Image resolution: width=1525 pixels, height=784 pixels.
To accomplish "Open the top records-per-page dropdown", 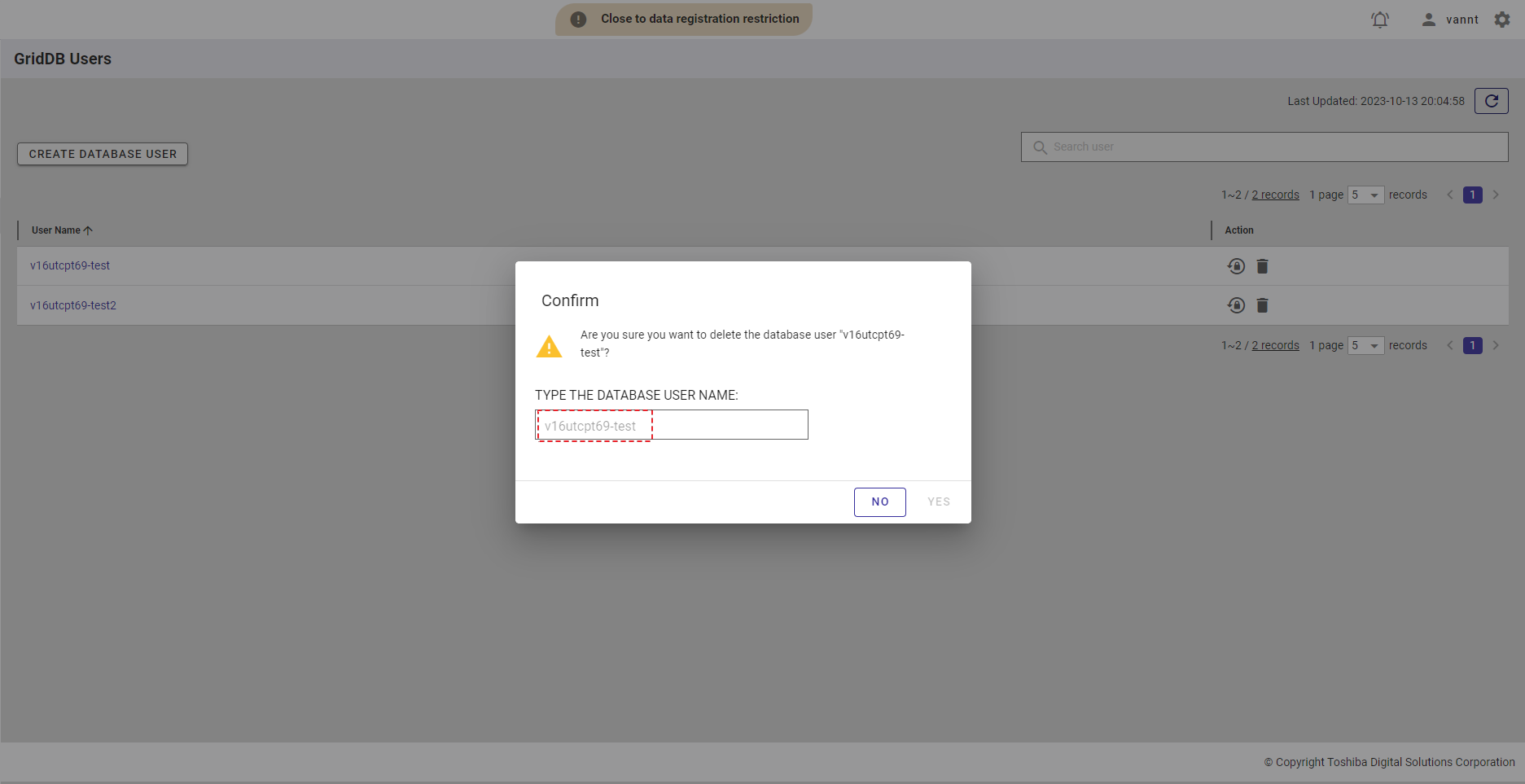I will tap(1365, 195).
